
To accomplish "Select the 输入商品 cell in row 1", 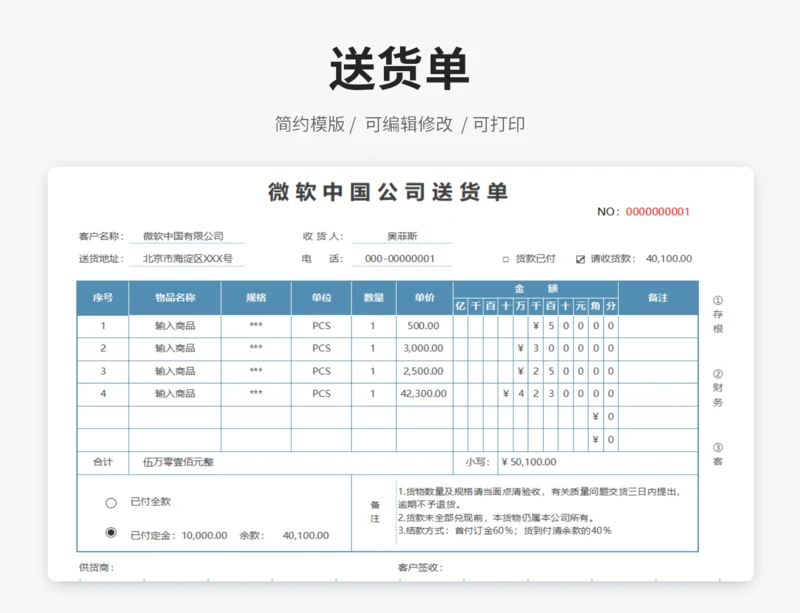I will pyautogui.click(x=175, y=326).
